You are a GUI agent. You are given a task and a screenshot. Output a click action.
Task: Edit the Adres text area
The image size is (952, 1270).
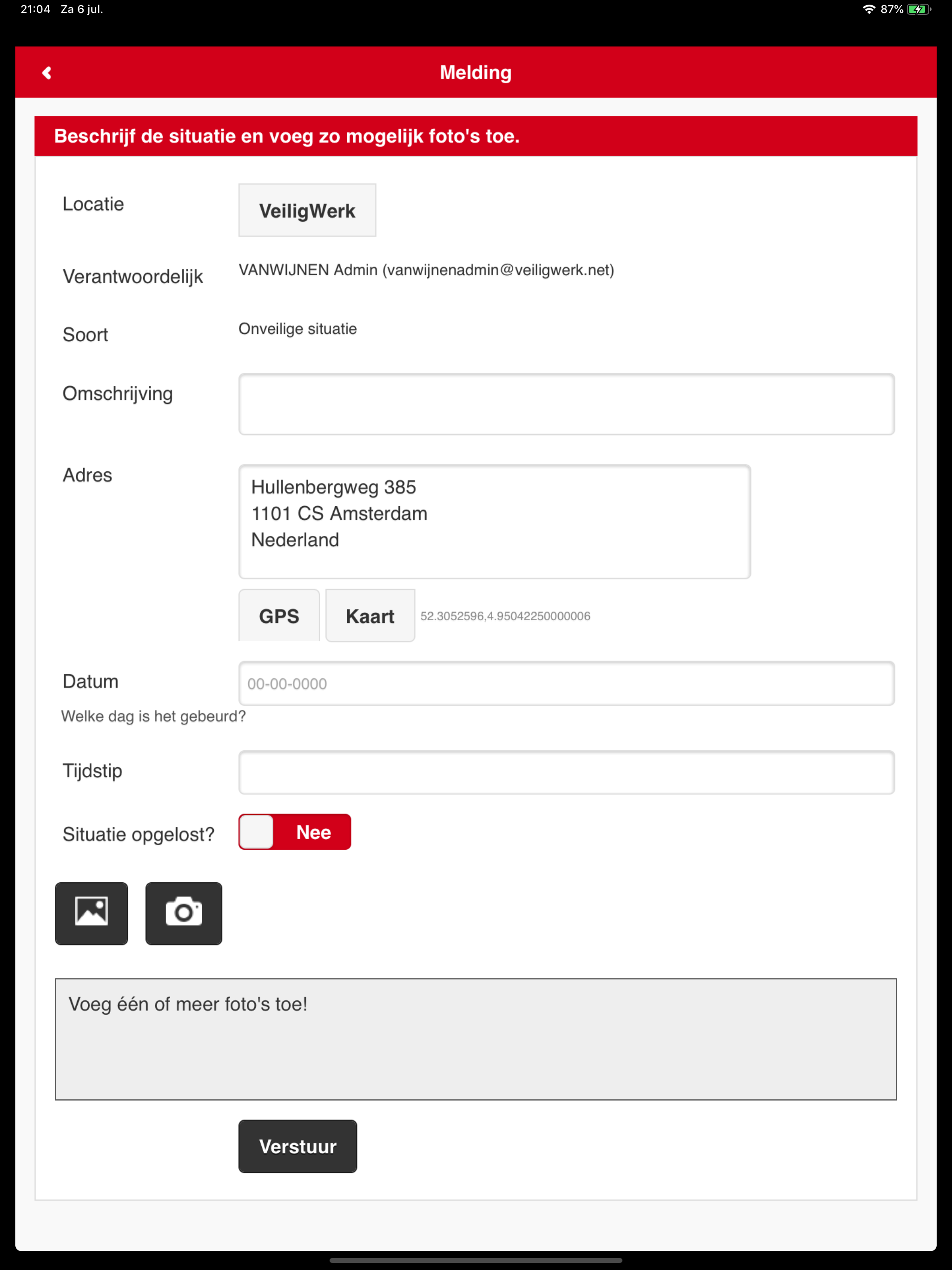(495, 521)
